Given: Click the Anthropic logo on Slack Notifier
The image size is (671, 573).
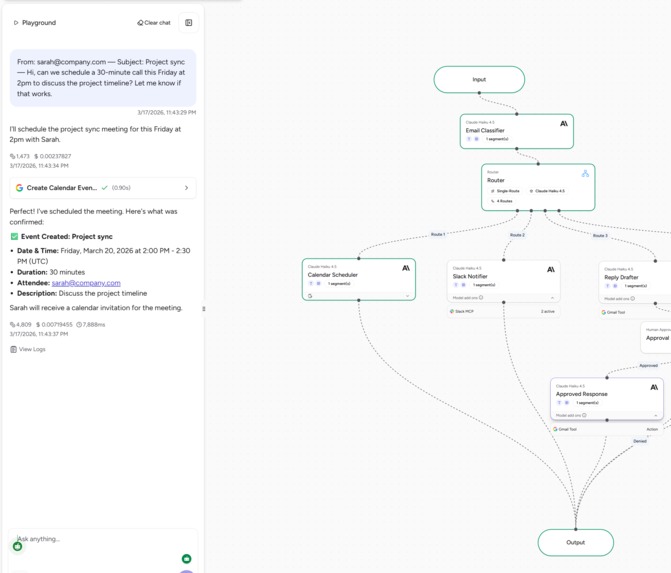Looking at the screenshot, I should (x=551, y=270).
